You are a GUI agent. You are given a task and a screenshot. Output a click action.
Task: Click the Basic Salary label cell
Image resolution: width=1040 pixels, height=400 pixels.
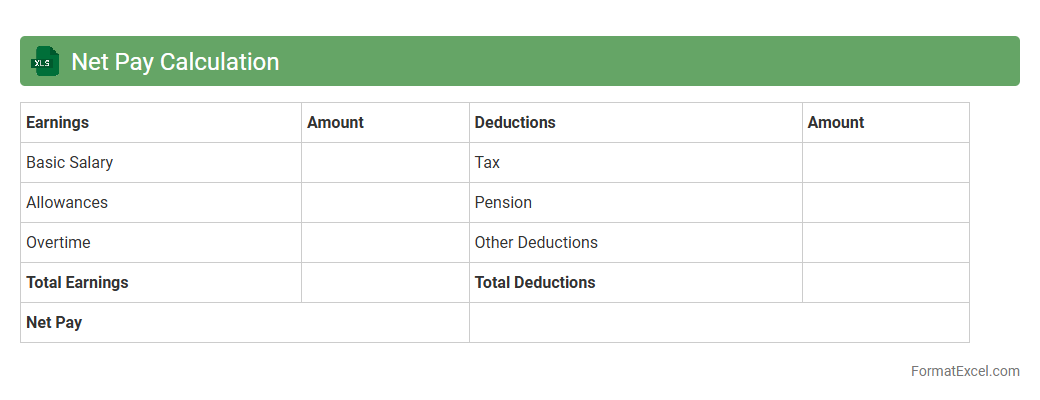(160, 163)
